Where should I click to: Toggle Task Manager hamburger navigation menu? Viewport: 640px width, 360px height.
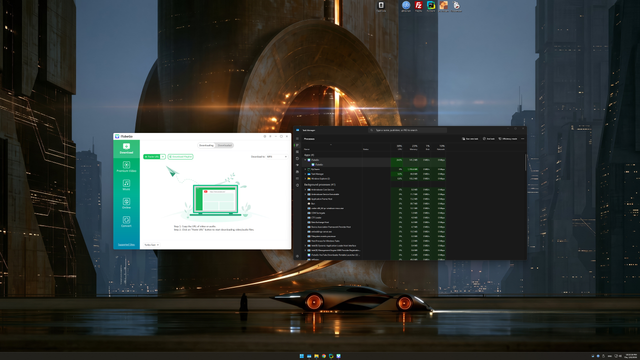coord(297,139)
